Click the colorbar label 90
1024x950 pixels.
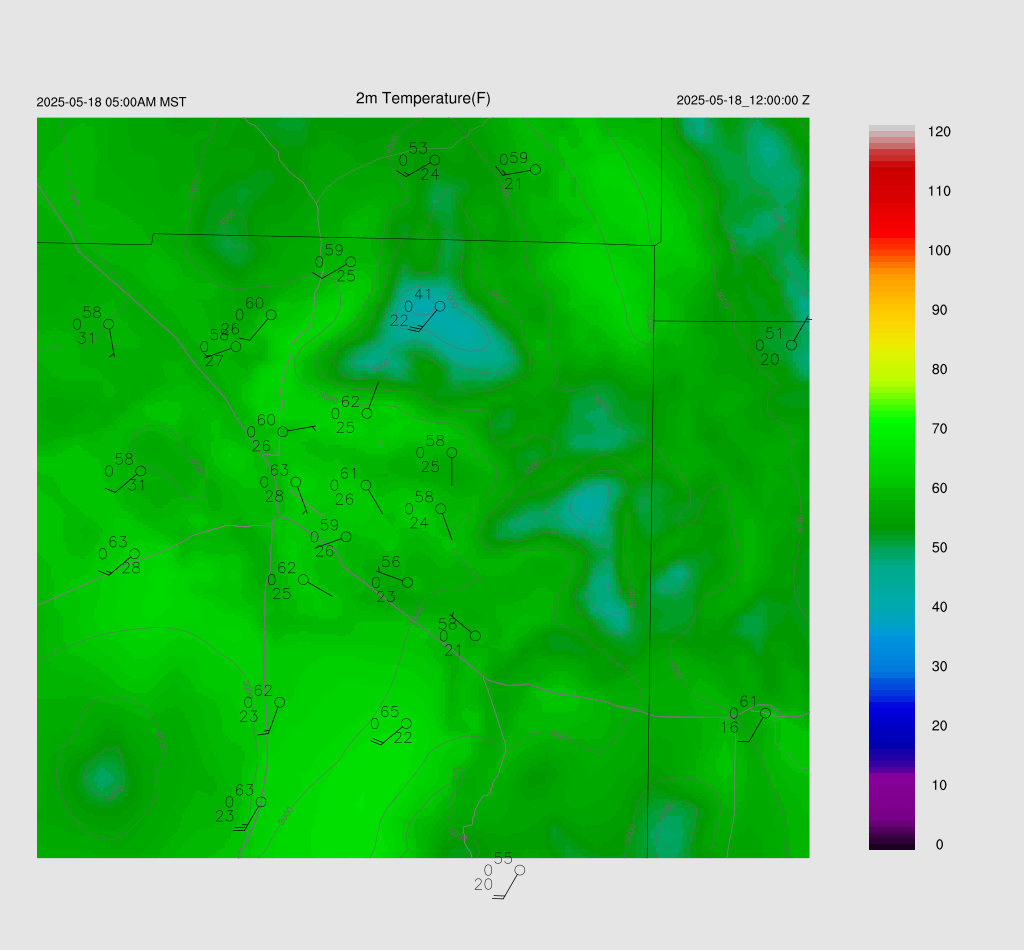pos(939,310)
